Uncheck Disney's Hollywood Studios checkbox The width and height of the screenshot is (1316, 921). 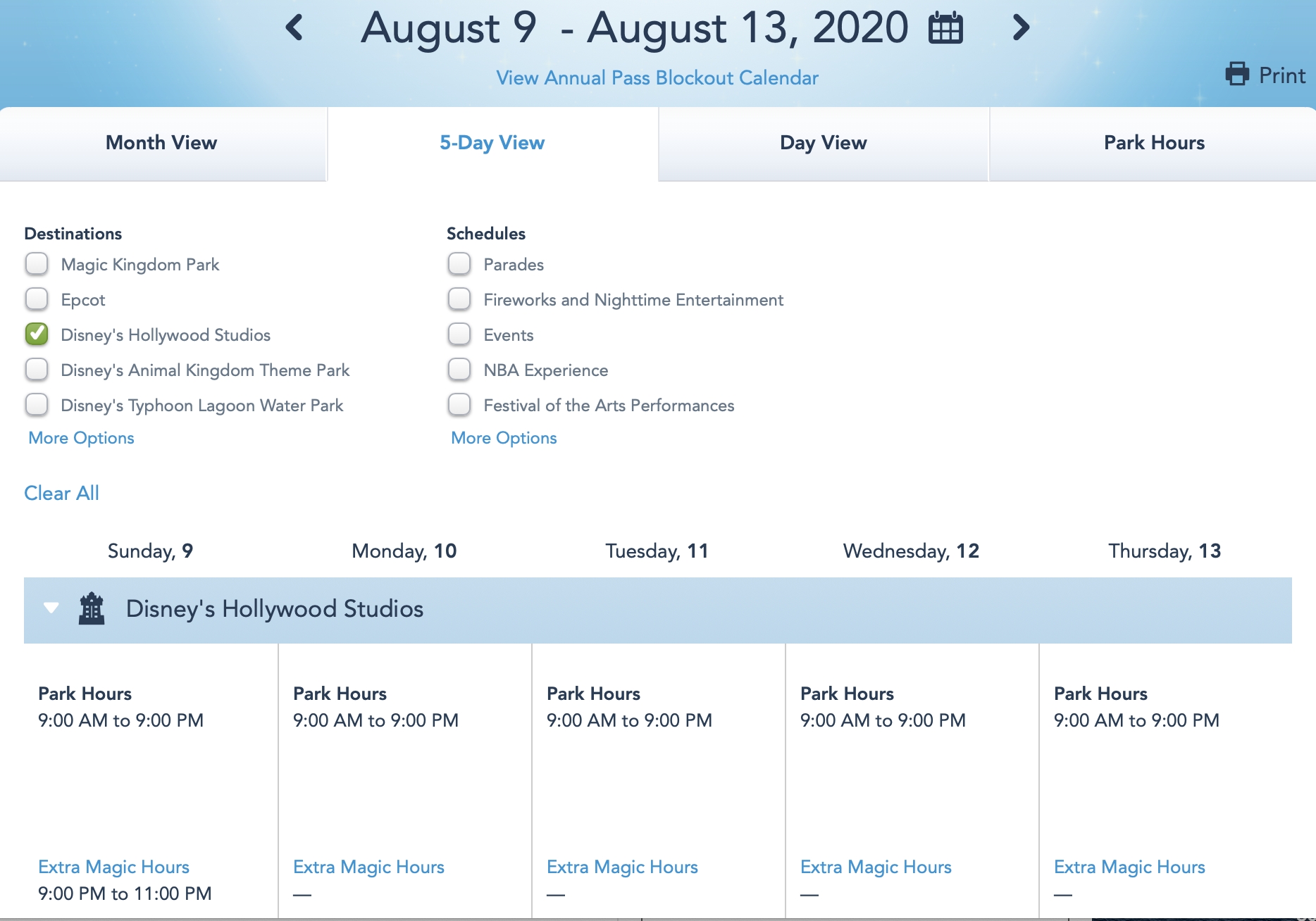pyautogui.click(x=37, y=334)
